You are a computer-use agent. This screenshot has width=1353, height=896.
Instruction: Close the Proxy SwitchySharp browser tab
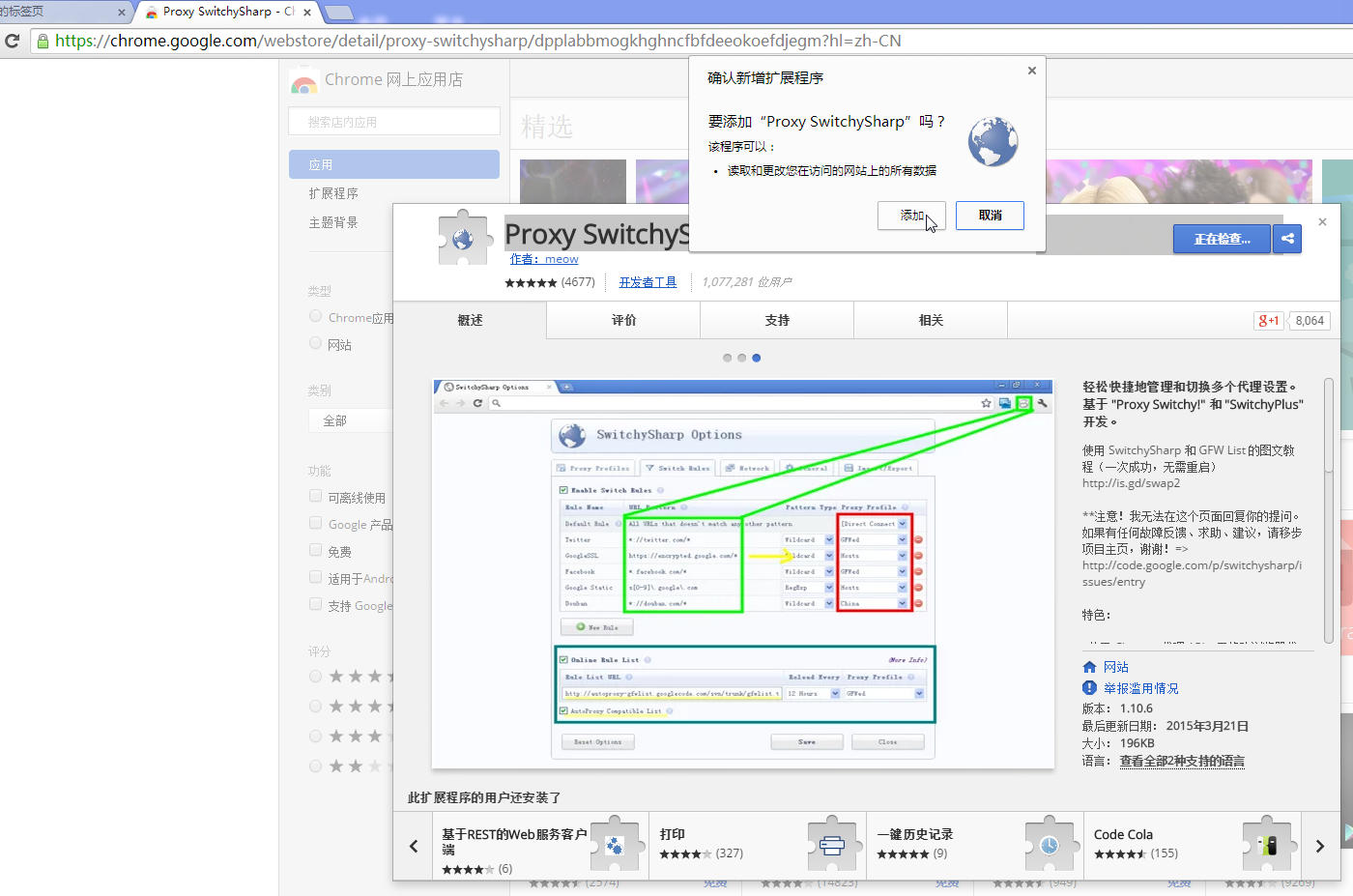pyautogui.click(x=307, y=12)
